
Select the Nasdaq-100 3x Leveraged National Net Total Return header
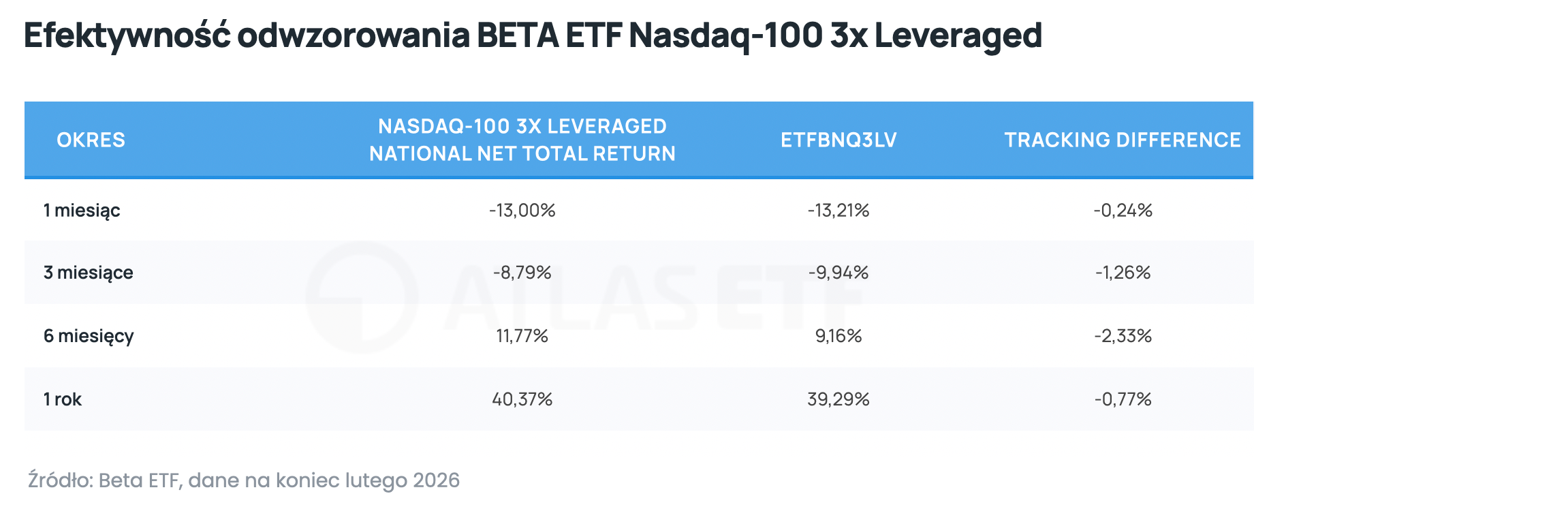tap(522, 140)
